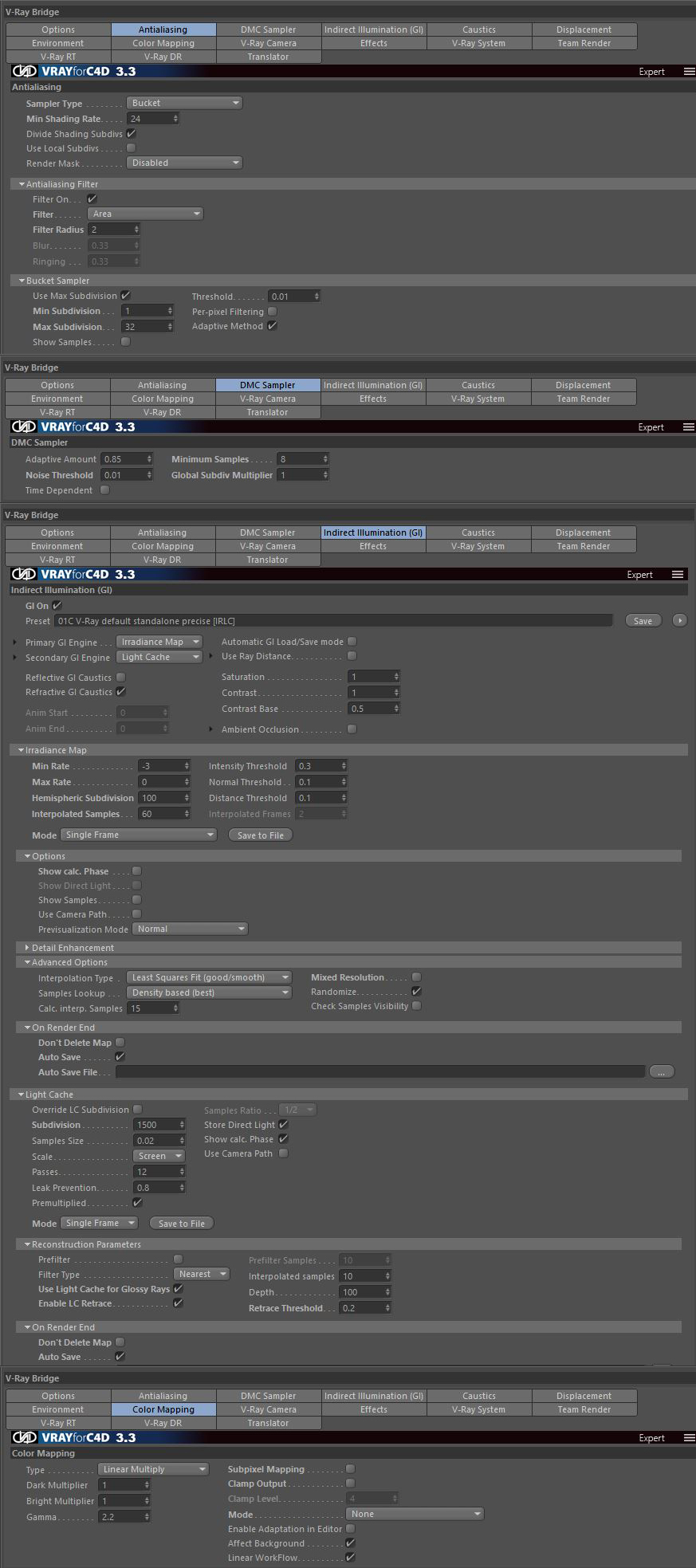Open Team Render tab in Color Mapping panel

click(x=584, y=1409)
